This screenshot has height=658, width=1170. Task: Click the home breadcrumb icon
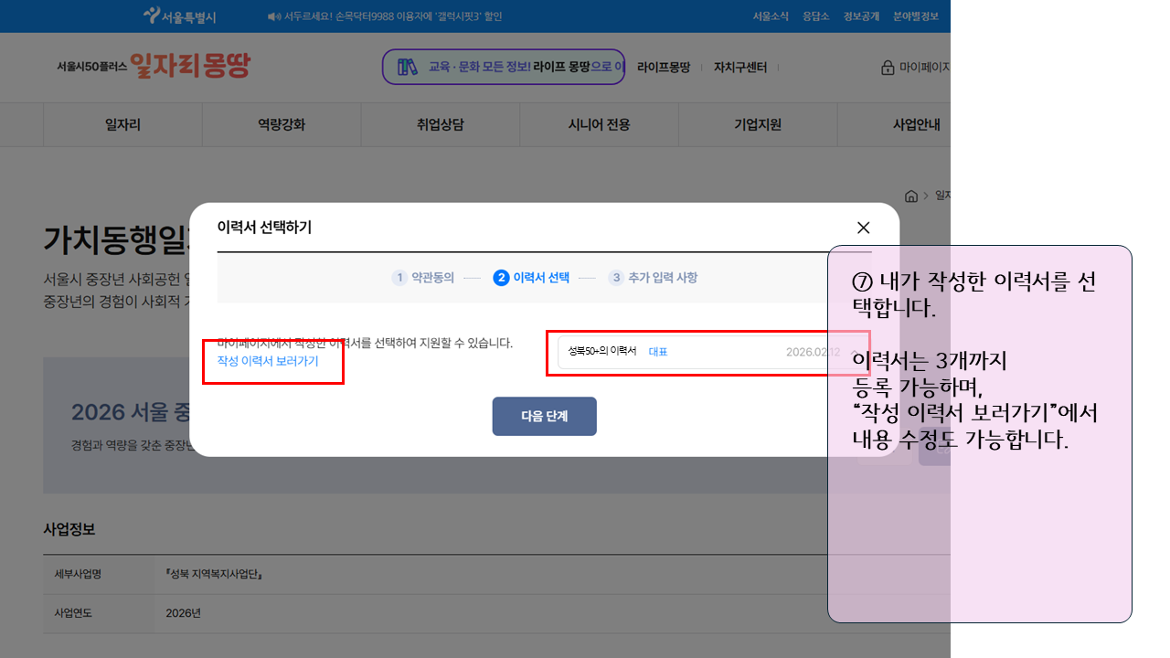pyautogui.click(x=911, y=196)
